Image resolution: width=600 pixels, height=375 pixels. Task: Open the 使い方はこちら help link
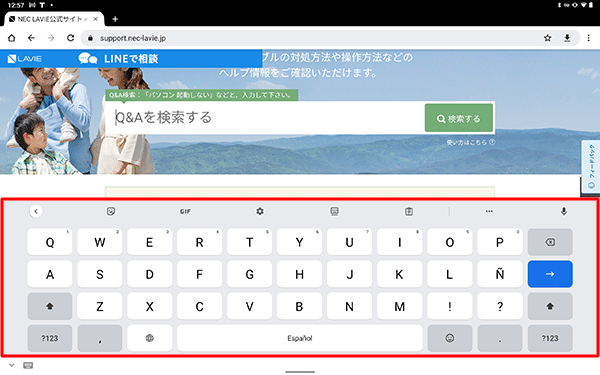471,142
